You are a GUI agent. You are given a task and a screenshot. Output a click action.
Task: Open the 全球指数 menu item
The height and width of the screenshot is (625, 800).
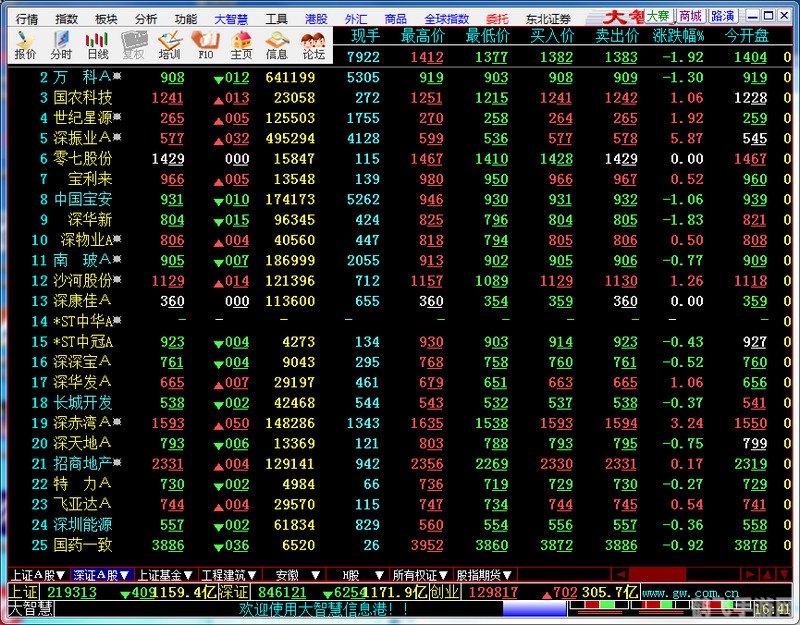[x=446, y=18]
